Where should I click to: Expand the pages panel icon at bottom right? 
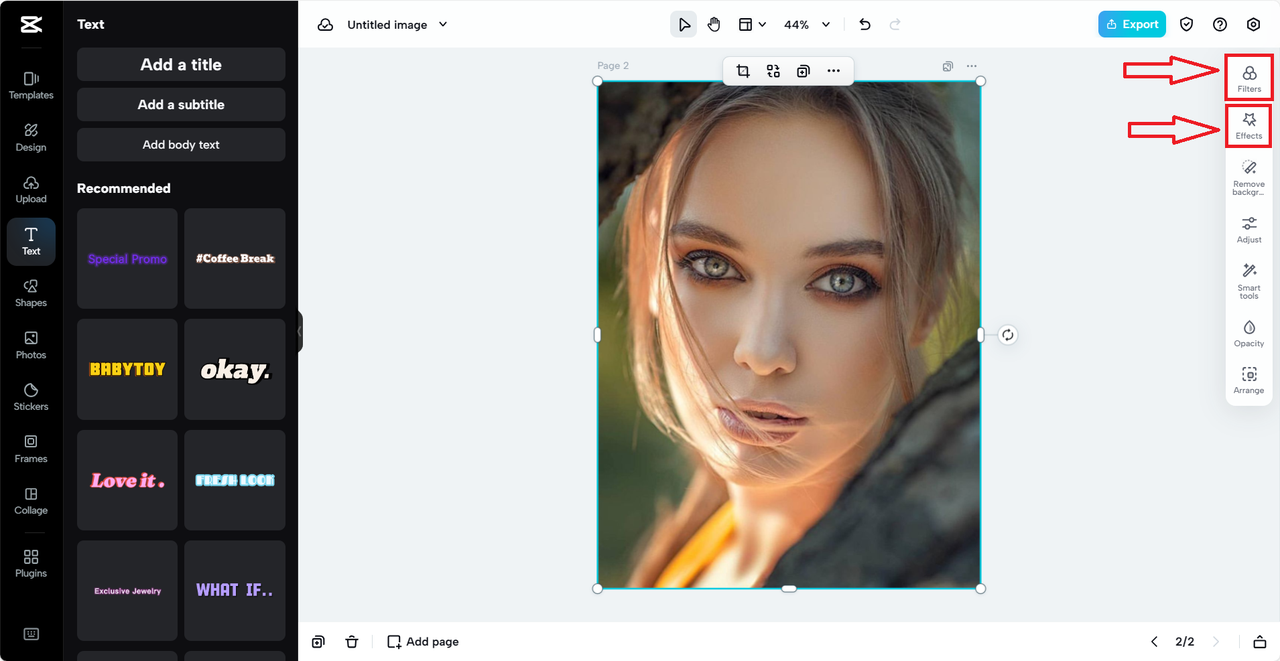[1260, 642]
